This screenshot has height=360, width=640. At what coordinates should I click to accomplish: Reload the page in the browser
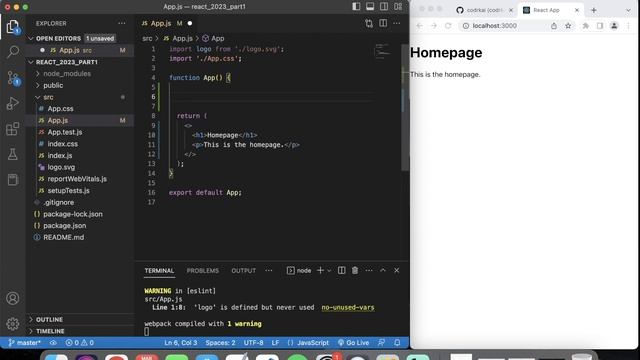point(448,26)
